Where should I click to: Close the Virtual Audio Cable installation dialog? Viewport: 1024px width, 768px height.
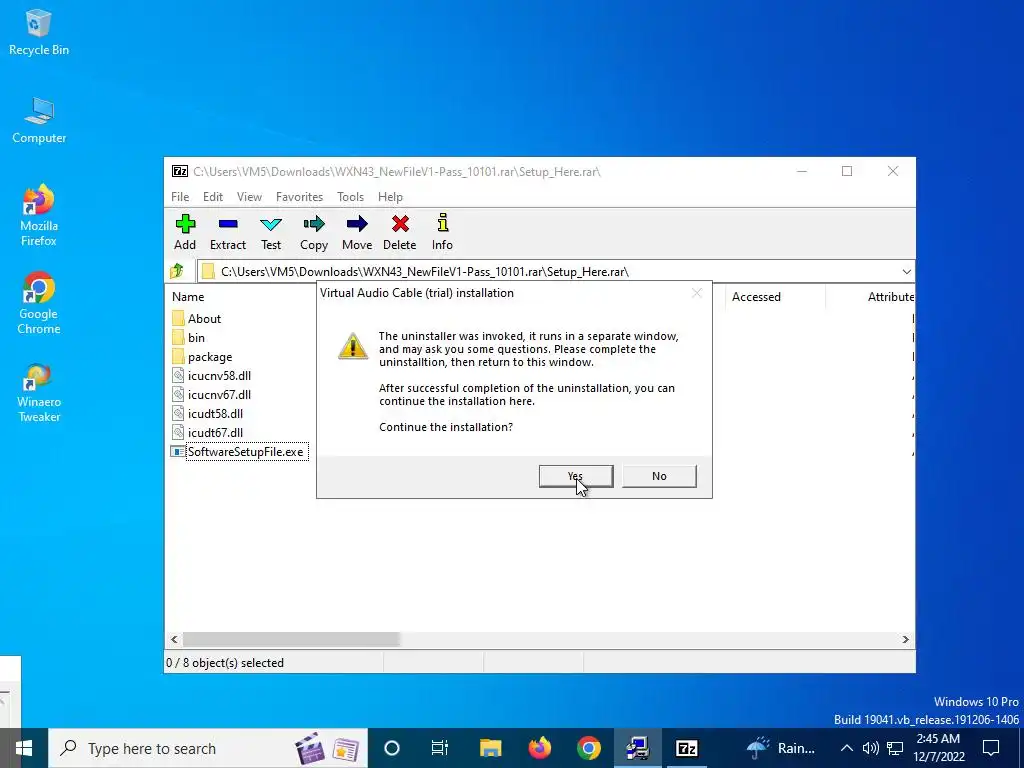[x=697, y=293]
